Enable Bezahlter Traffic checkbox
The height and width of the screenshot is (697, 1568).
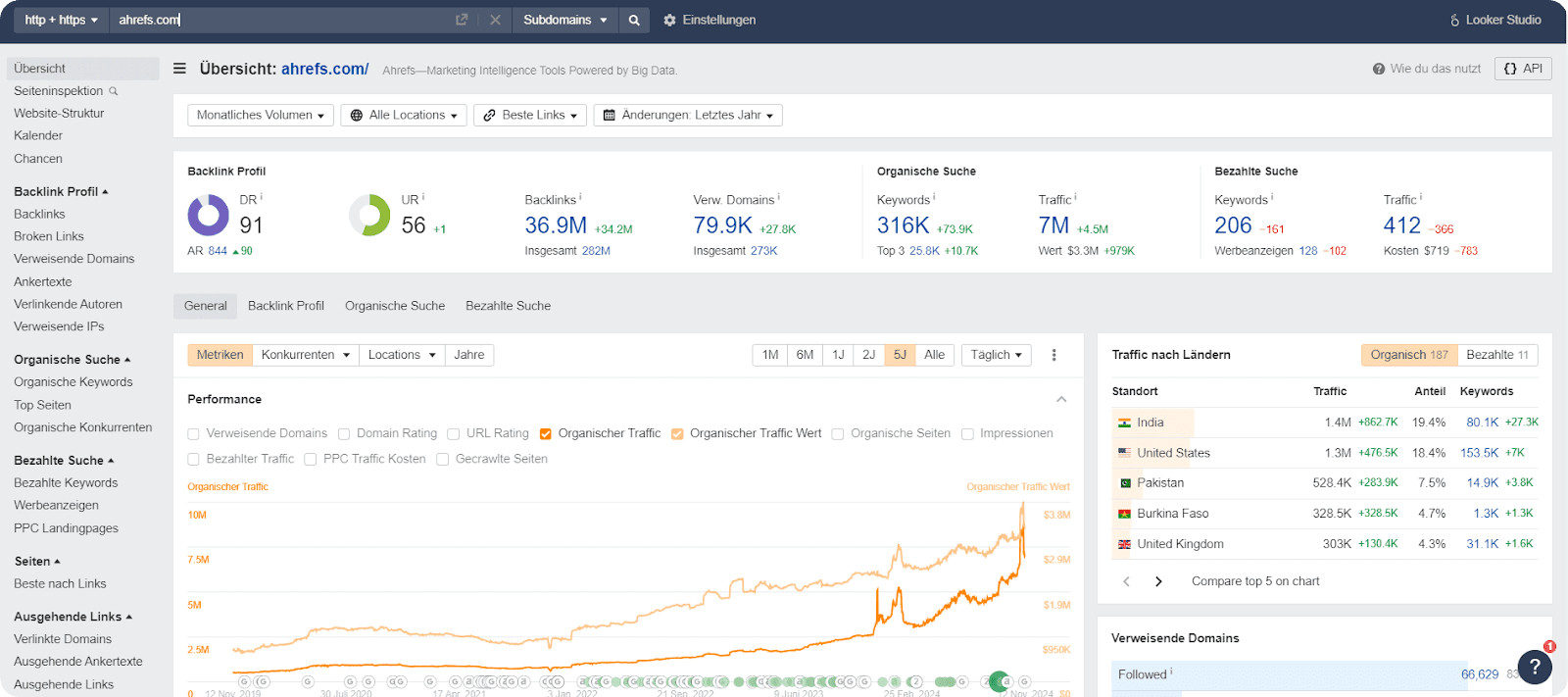pos(193,460)
